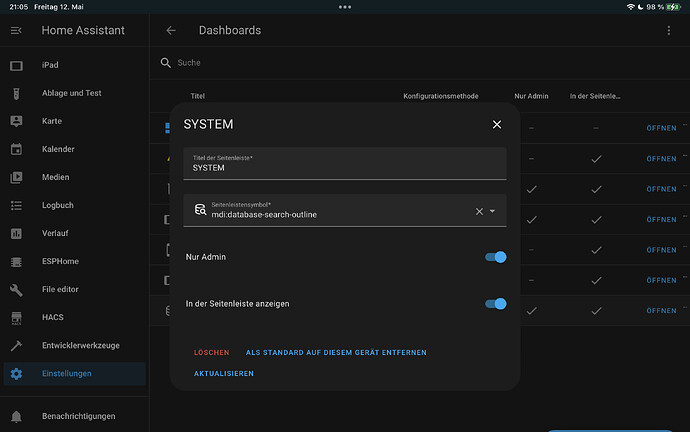Open the HACS store icon

pyautogui.click(x=16, y=318)
